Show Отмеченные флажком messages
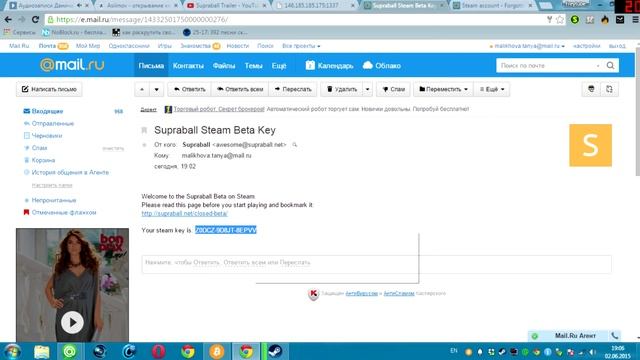This screenshot has height=360, width=640. pyautogui.click(x=64, y=212)
